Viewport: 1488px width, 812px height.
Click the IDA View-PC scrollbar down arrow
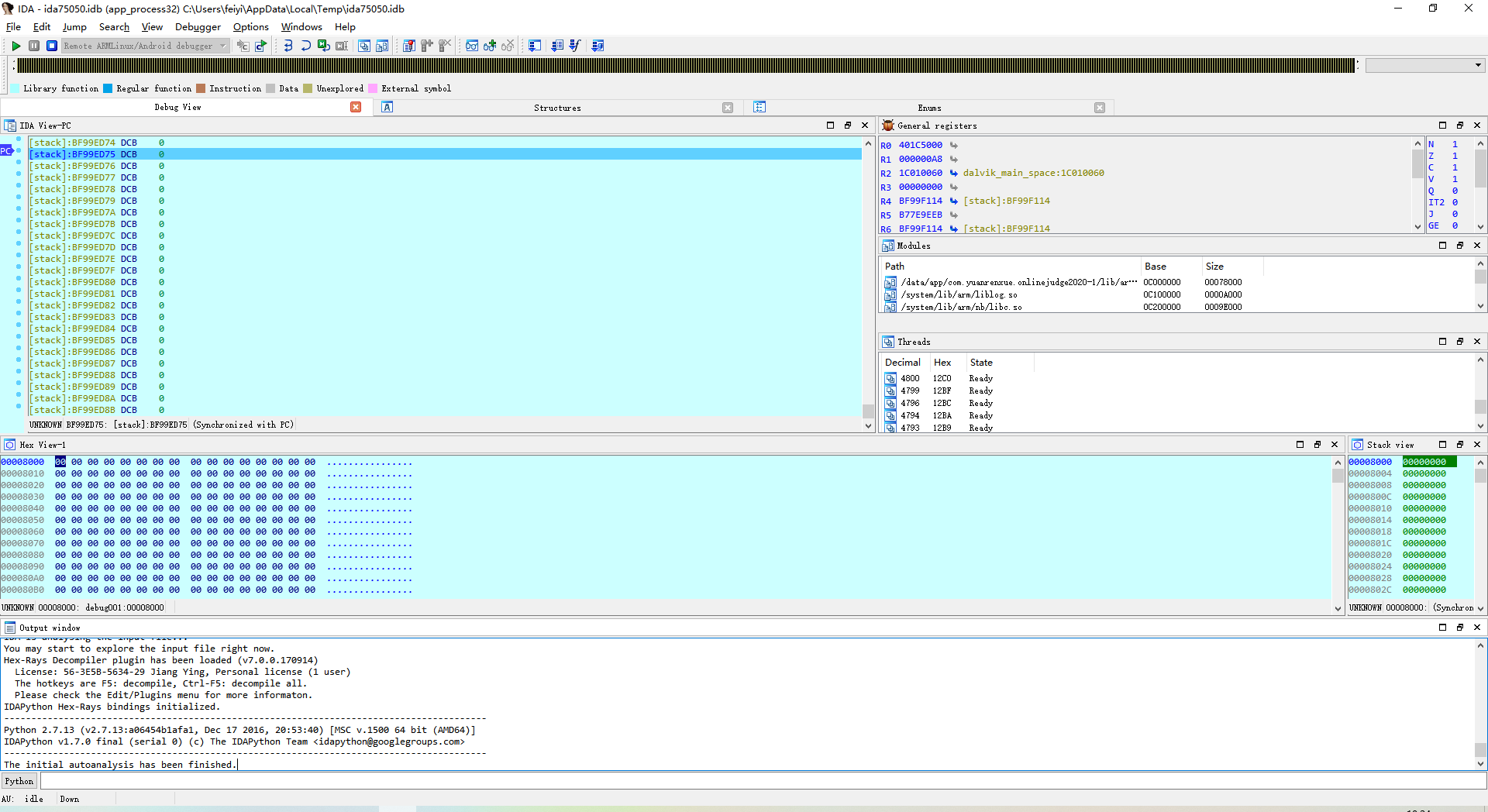868,426
